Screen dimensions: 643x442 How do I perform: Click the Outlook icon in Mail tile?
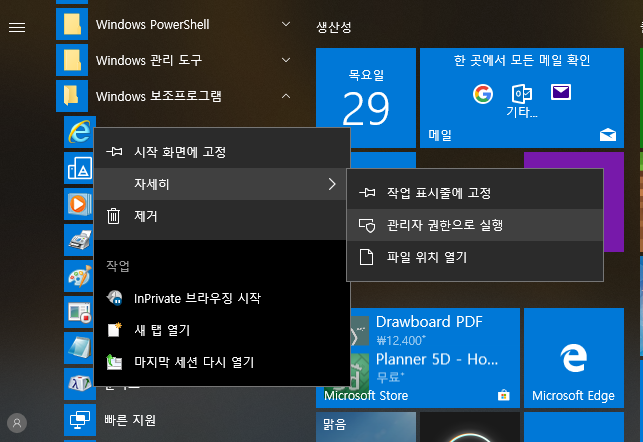[x=522, y=94]
